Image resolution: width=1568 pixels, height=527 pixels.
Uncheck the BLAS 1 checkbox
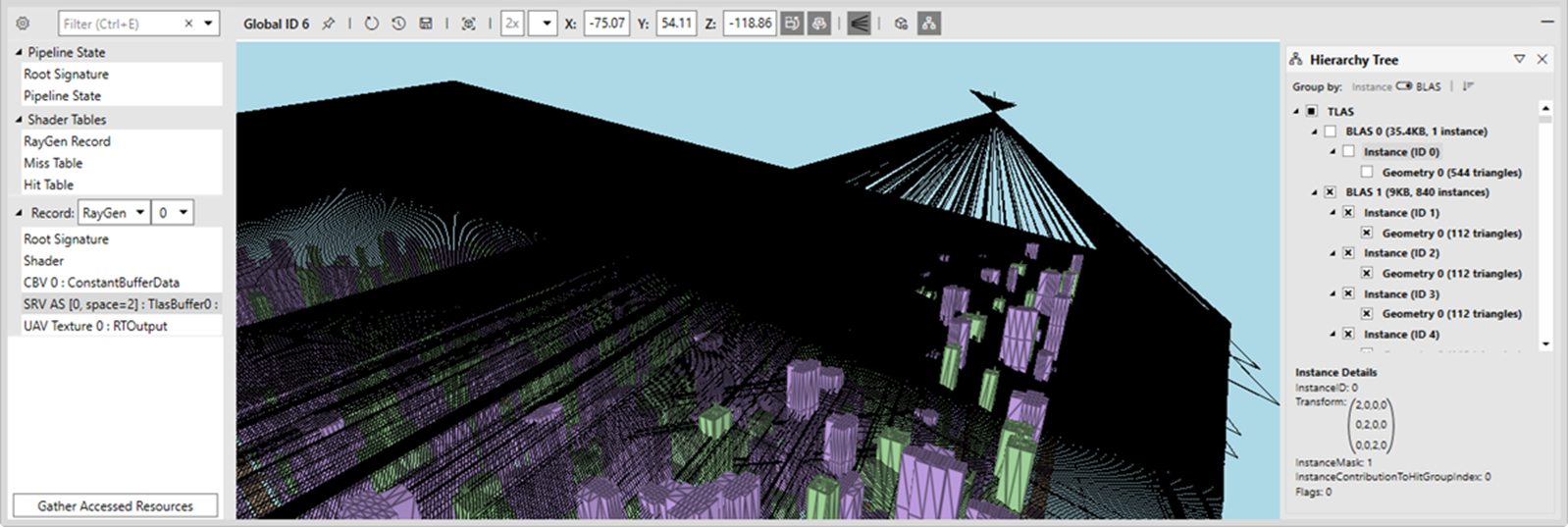[1331, 192]
